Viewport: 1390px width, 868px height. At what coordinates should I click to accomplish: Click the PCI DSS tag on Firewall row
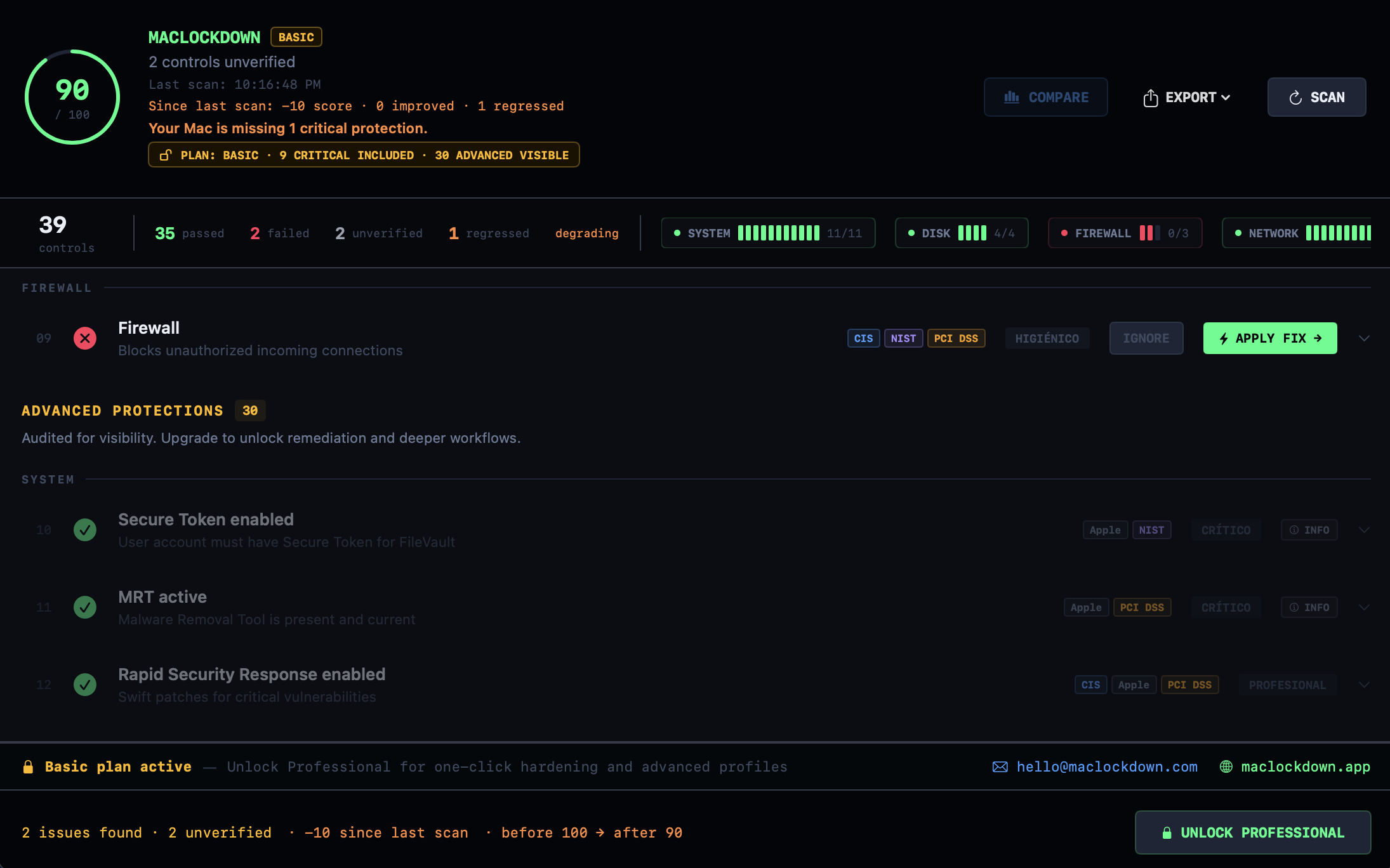coord(956,338)
